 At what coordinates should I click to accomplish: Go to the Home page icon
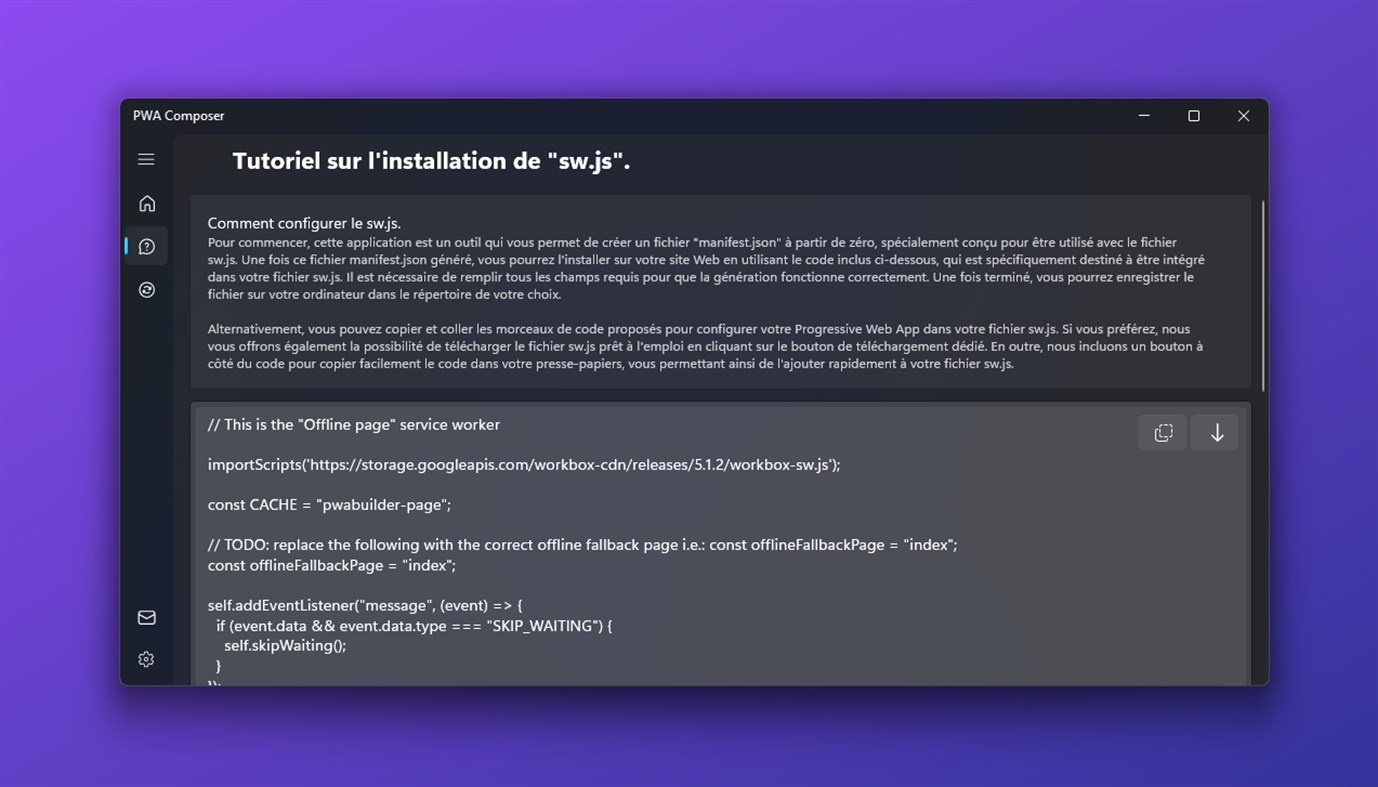(147, 204)
